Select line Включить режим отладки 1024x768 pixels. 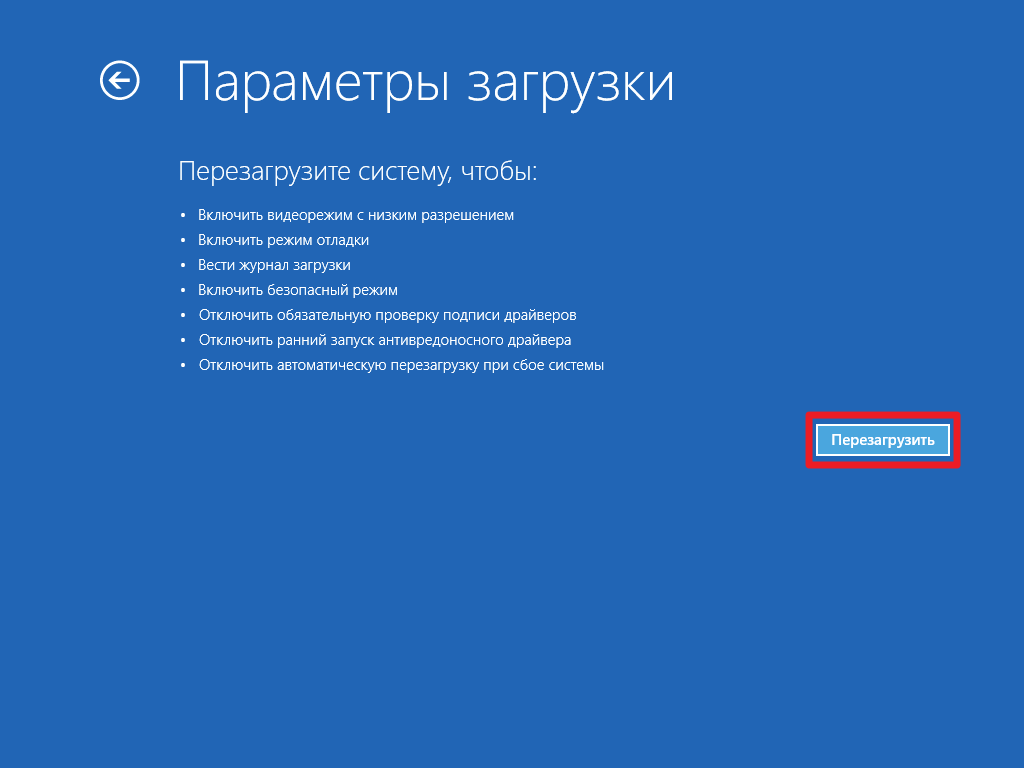click(283, 240)
